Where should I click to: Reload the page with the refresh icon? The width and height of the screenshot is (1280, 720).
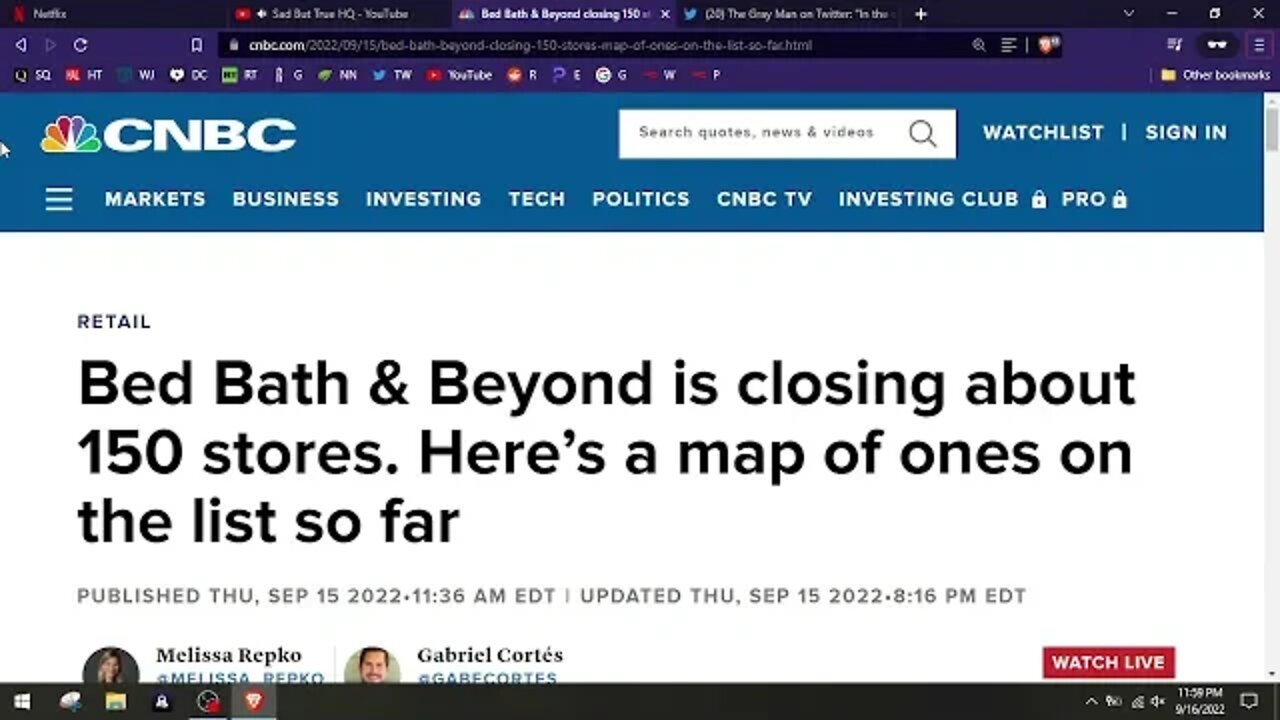point(80,45)
